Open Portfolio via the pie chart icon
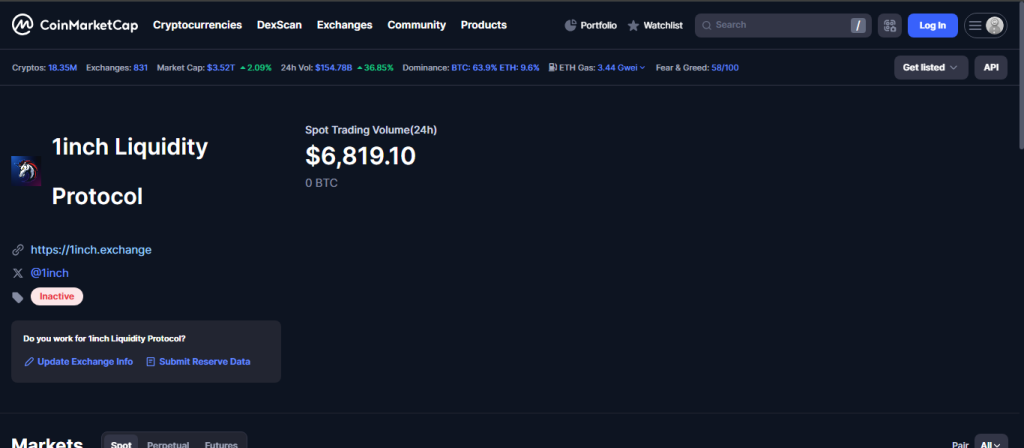 click(x=571, y=25)
